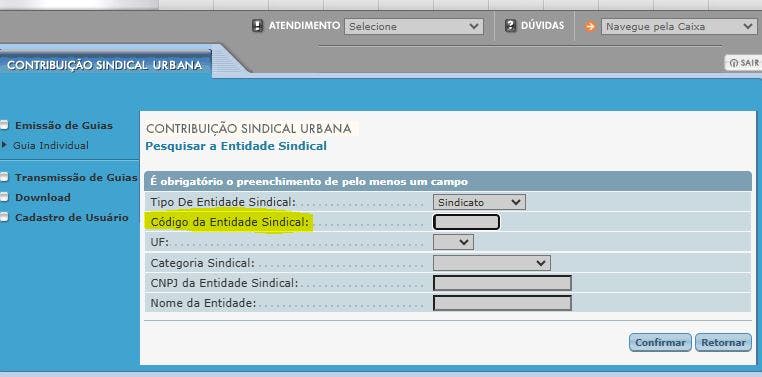
Task: Click the Atendimento icon in top bar
Action: pos(258,26)
